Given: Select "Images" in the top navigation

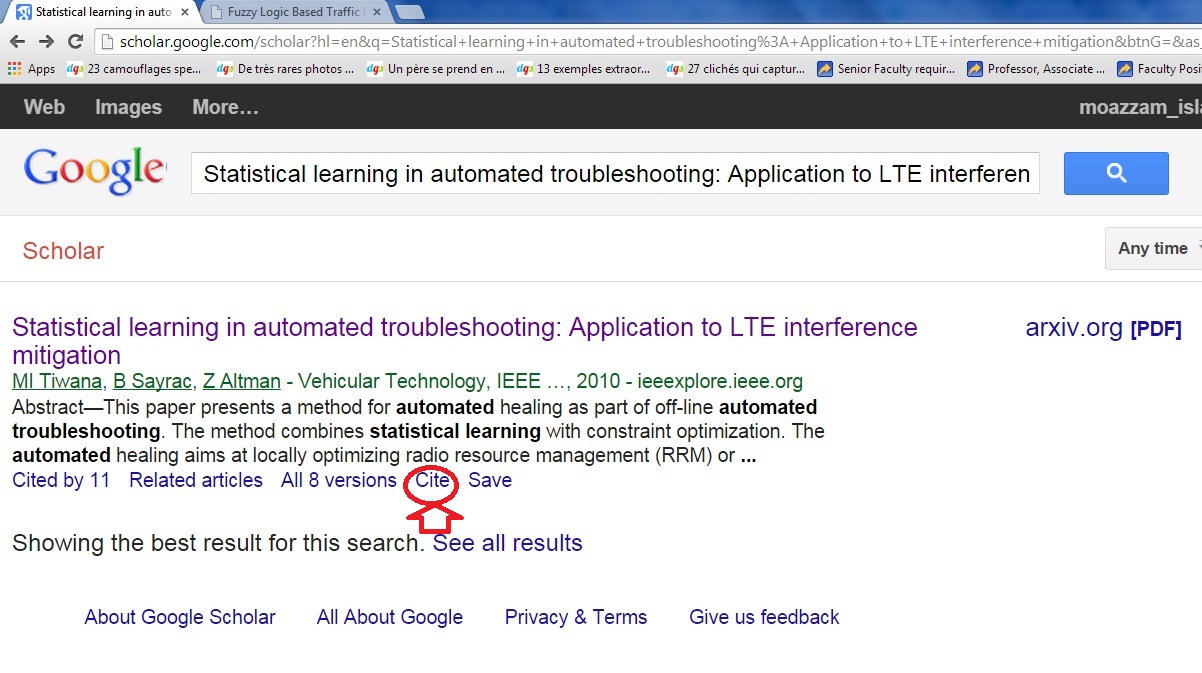Looking at the screenshot, I should coord(128,107).
